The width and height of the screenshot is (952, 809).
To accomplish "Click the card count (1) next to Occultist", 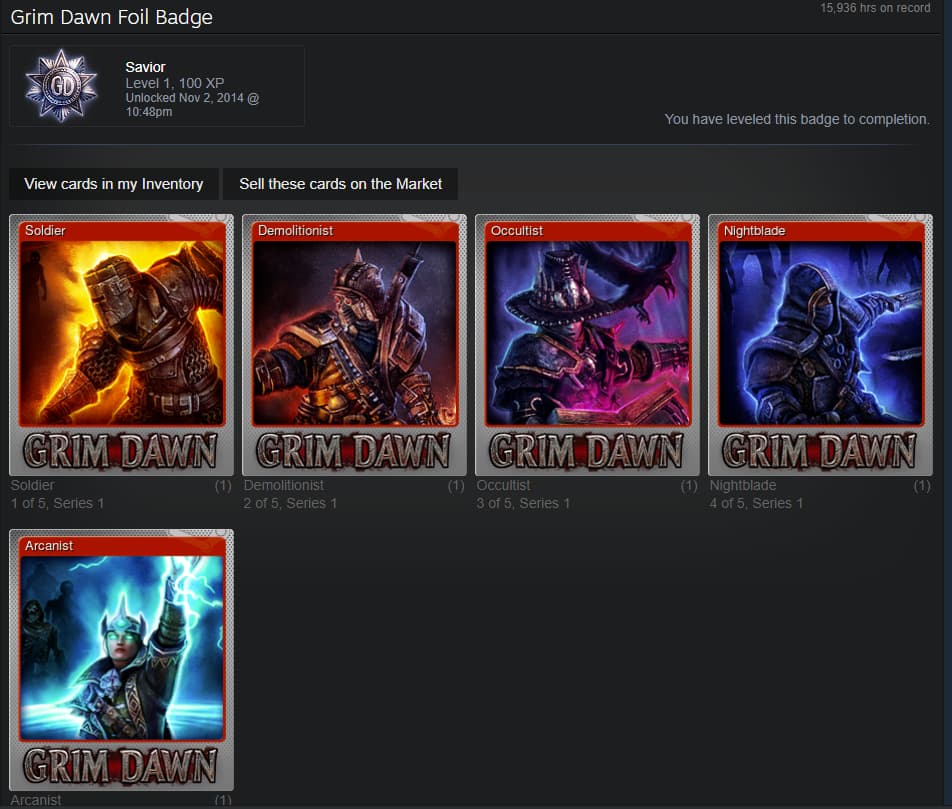I will coord(689,485).
